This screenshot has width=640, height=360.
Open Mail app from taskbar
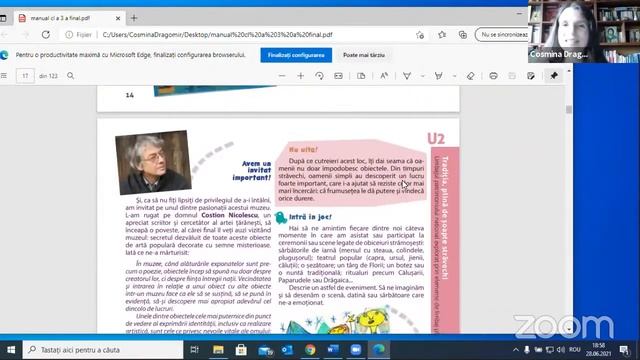pyautogui.click(x=264, y=350)
